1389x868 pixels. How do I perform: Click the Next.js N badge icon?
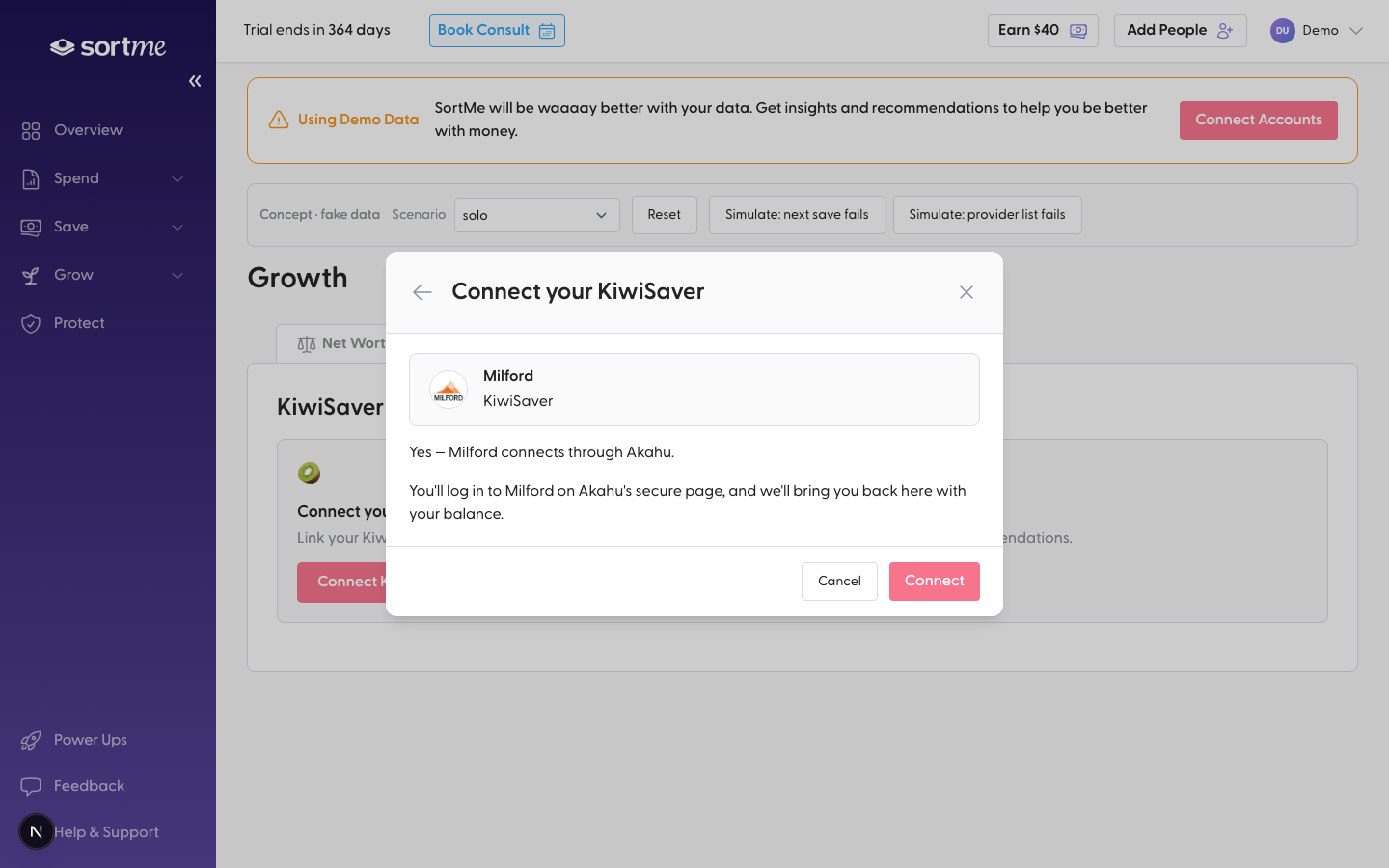click(37, 831)
